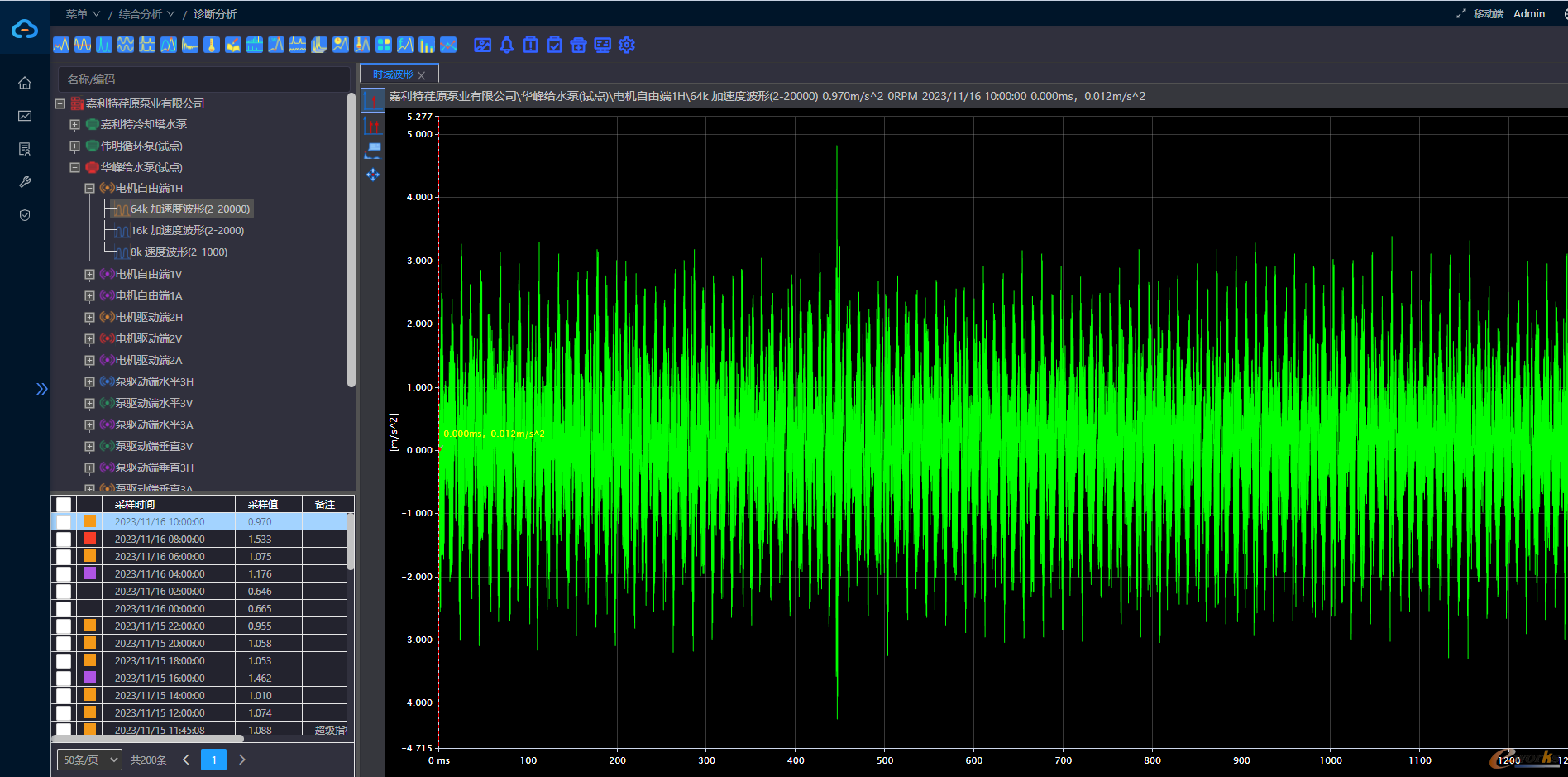Click the 名称/编码 search field
Image resolution: width=1568 pixels, height=777 pixels.
(x=203, y=79)
